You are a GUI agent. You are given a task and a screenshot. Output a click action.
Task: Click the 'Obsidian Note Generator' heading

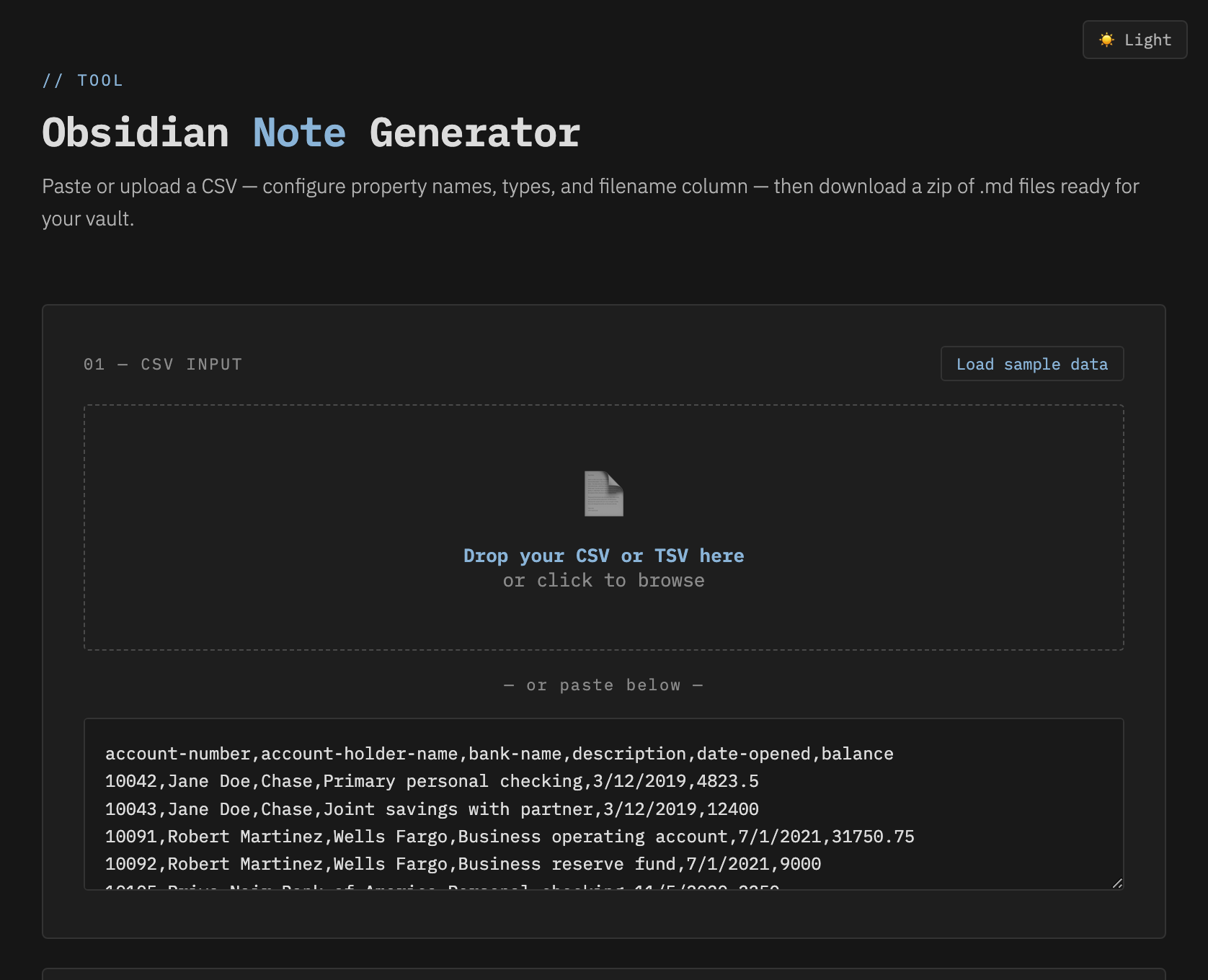click(311, 133)
